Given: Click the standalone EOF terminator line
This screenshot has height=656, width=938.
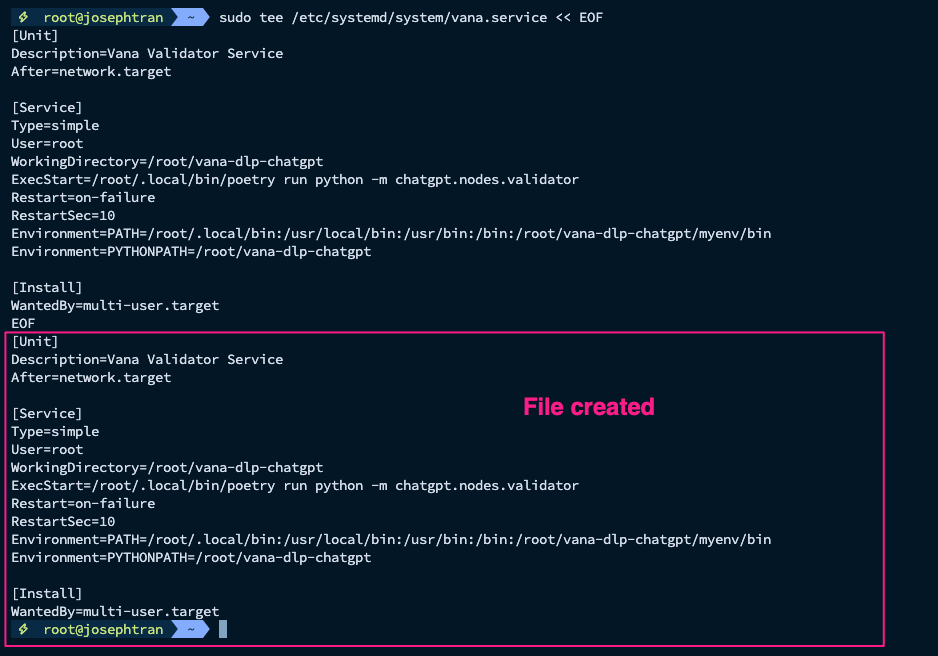Looking at the screenshot, I should pos(23,323).
